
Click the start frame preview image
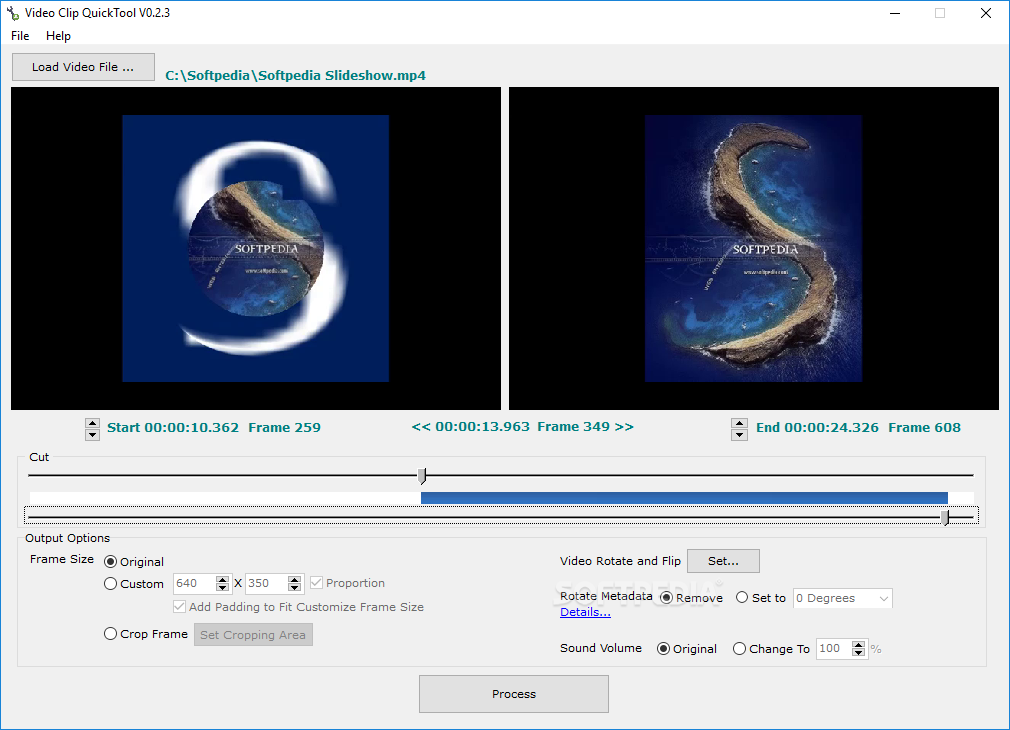coord(256,248)
